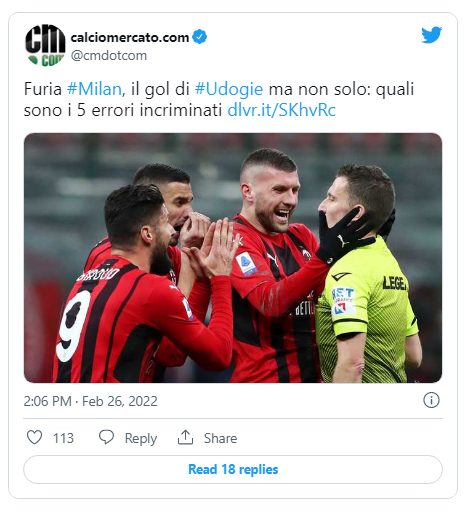Click the Share text label

click(220, 438)
